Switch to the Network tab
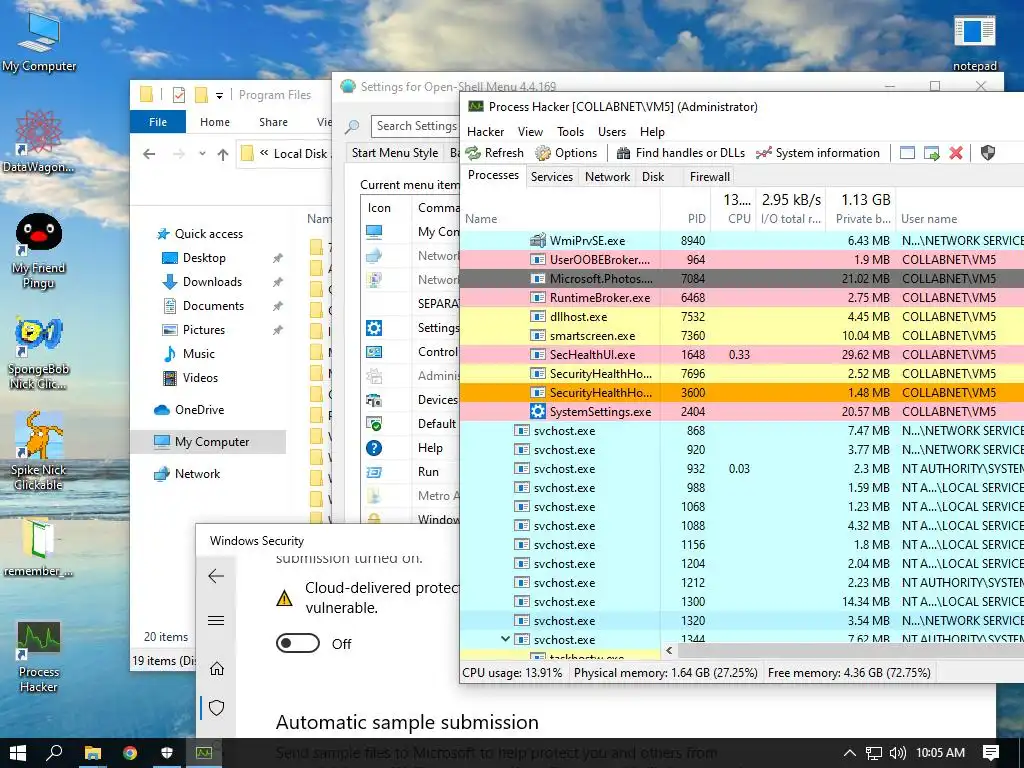1024x768 pixels. click(x=607, y=177)
